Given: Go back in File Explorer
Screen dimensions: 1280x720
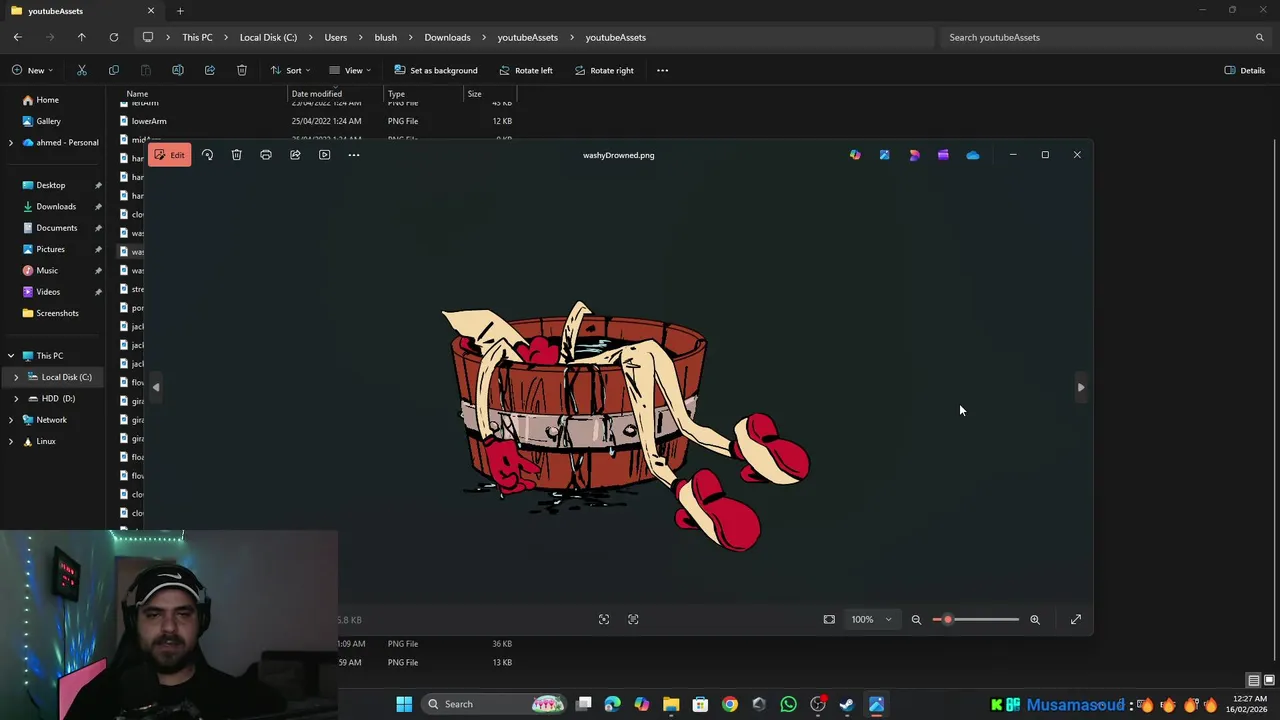Looking at the screenshot, I should 18,37.
